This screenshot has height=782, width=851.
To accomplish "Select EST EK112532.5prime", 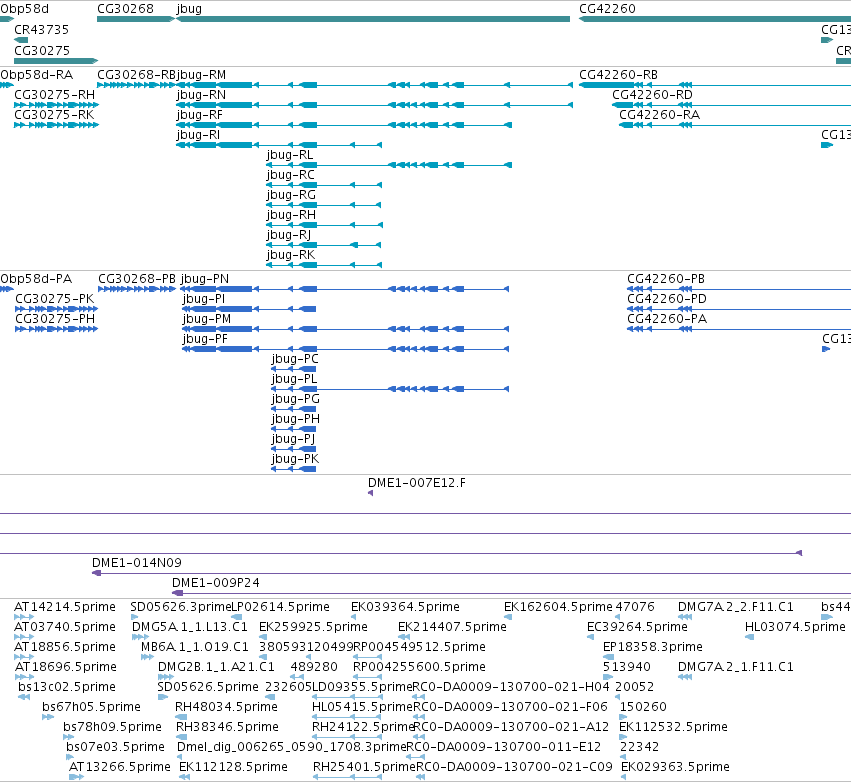I will coord(673,727).
